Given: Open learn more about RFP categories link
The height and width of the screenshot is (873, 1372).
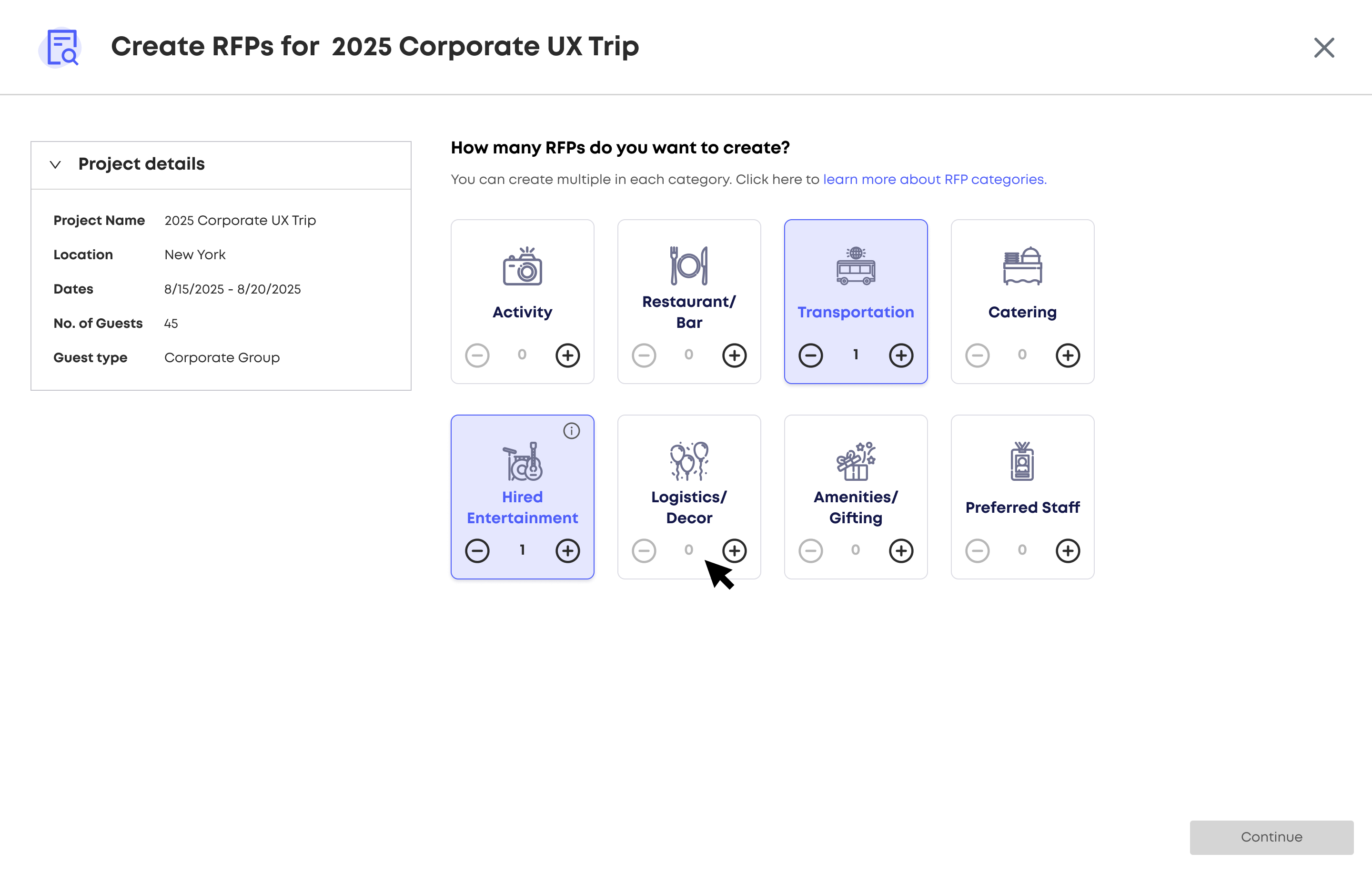Looking at the screenshot, I should (934, 180).
